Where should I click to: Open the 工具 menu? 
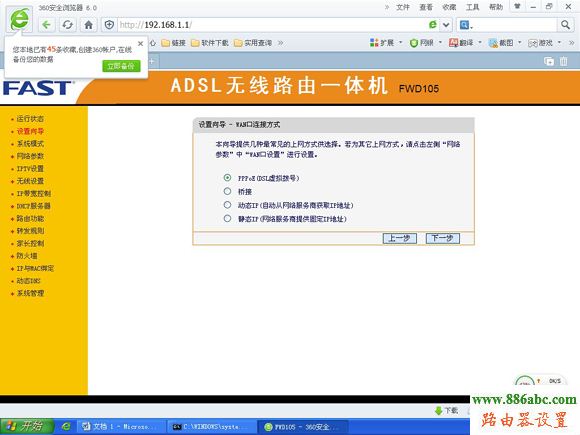pyautogui.click(x=472, y=7)
